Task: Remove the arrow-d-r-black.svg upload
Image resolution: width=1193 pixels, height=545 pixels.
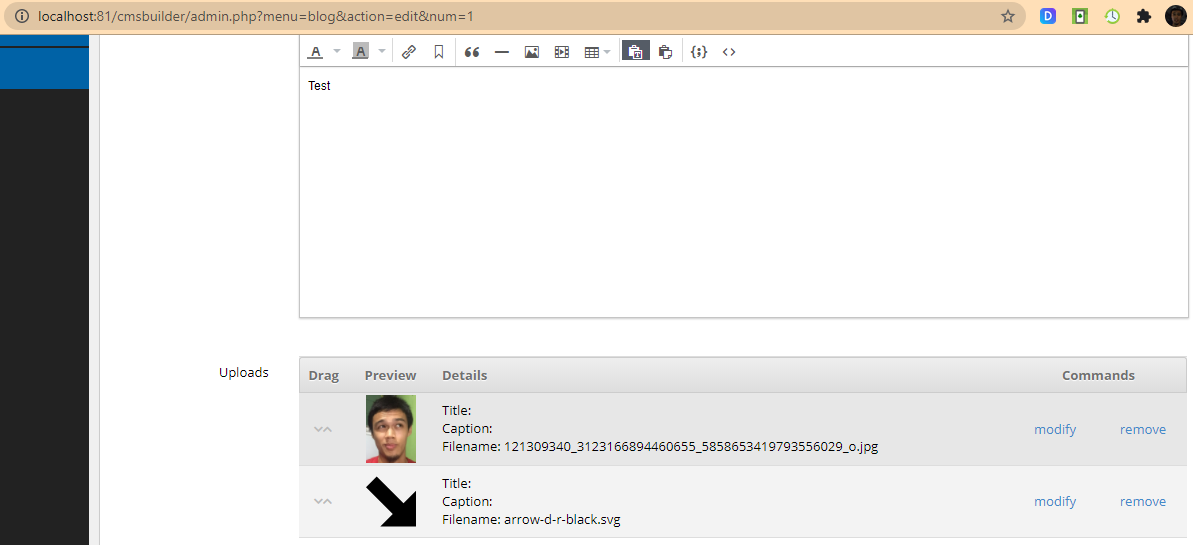Action: coord(1143,502)
